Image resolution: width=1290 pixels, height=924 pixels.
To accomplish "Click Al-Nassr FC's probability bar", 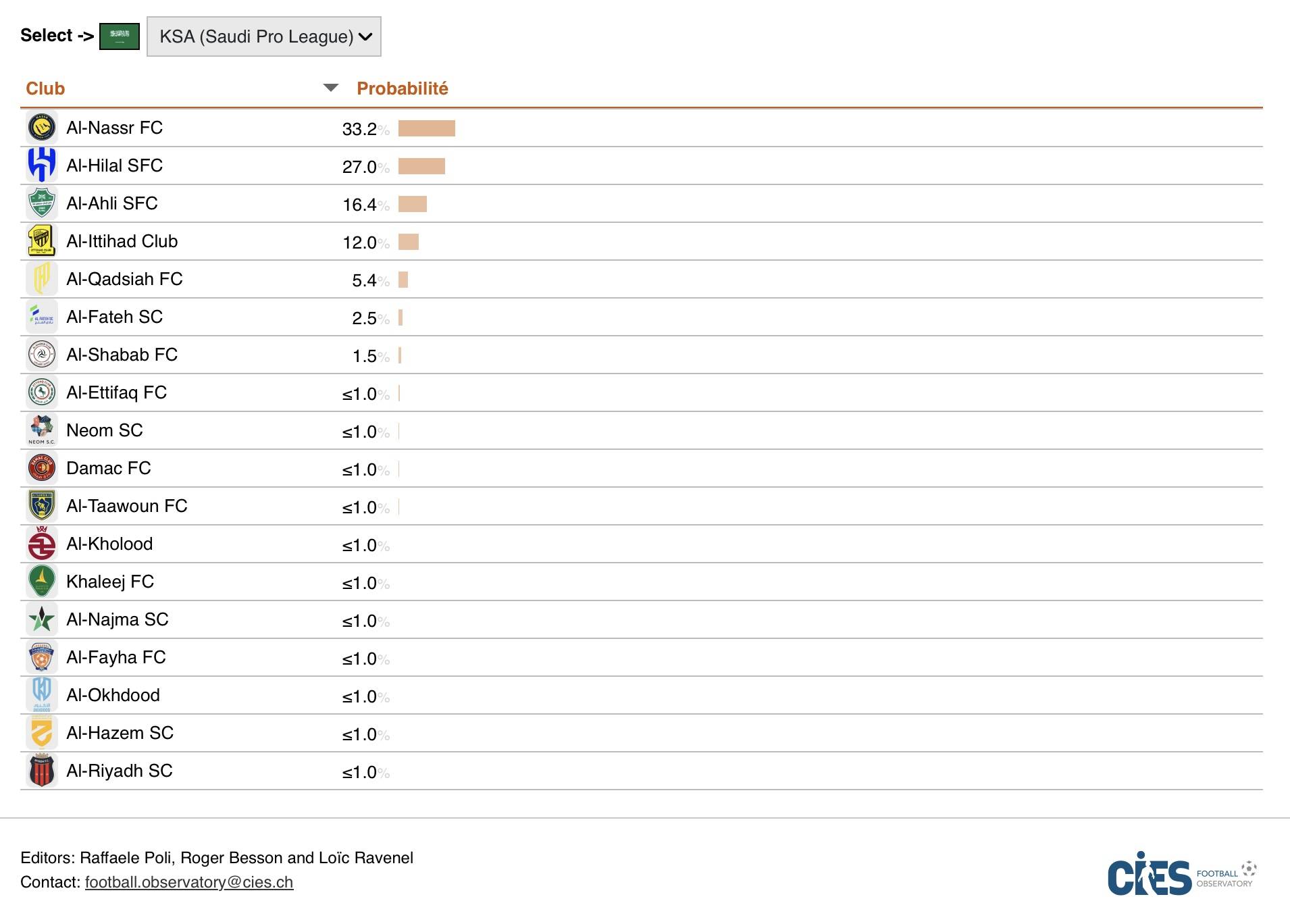I will point(427,128).
